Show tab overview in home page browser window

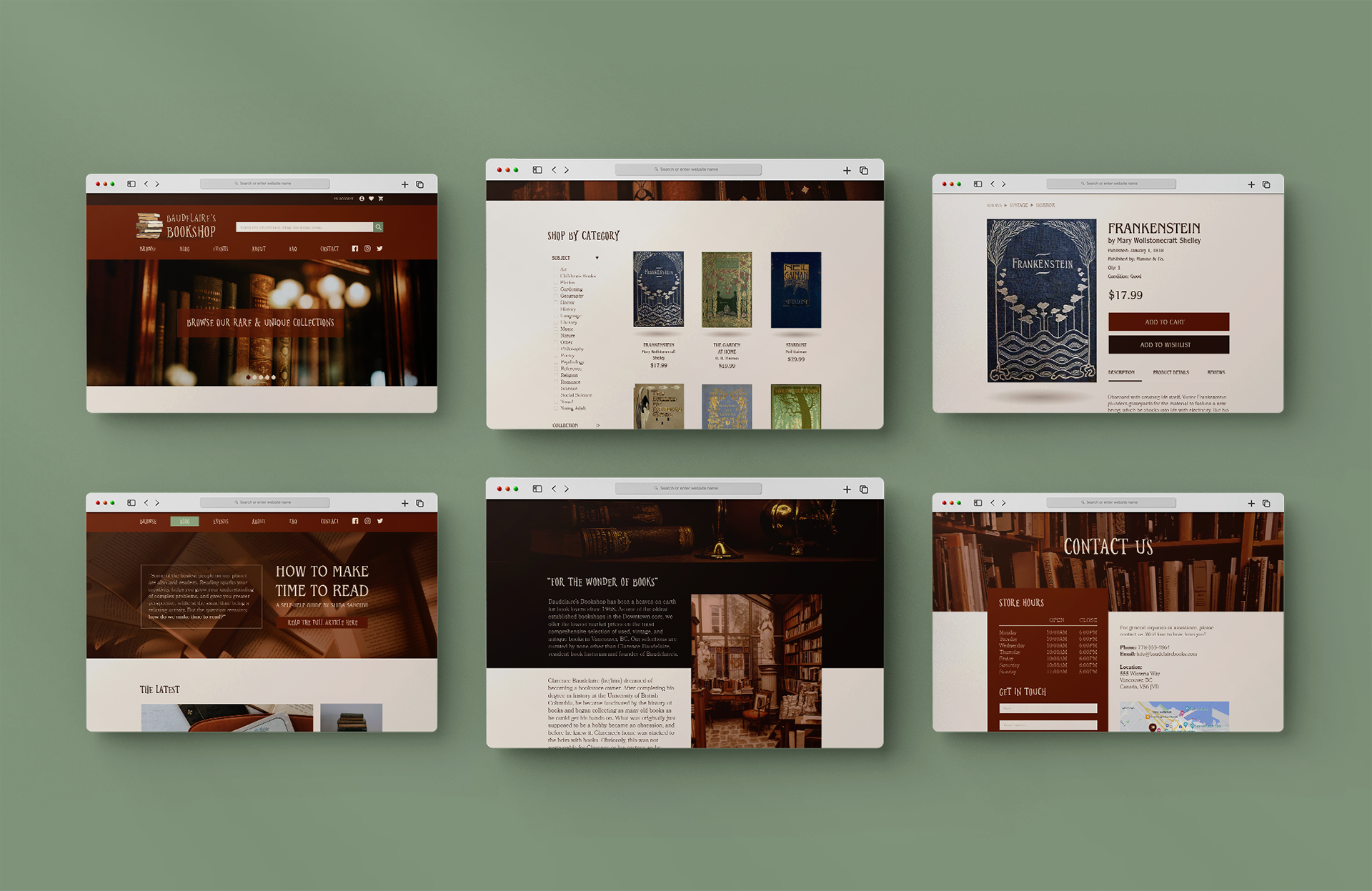pos(420,184)
